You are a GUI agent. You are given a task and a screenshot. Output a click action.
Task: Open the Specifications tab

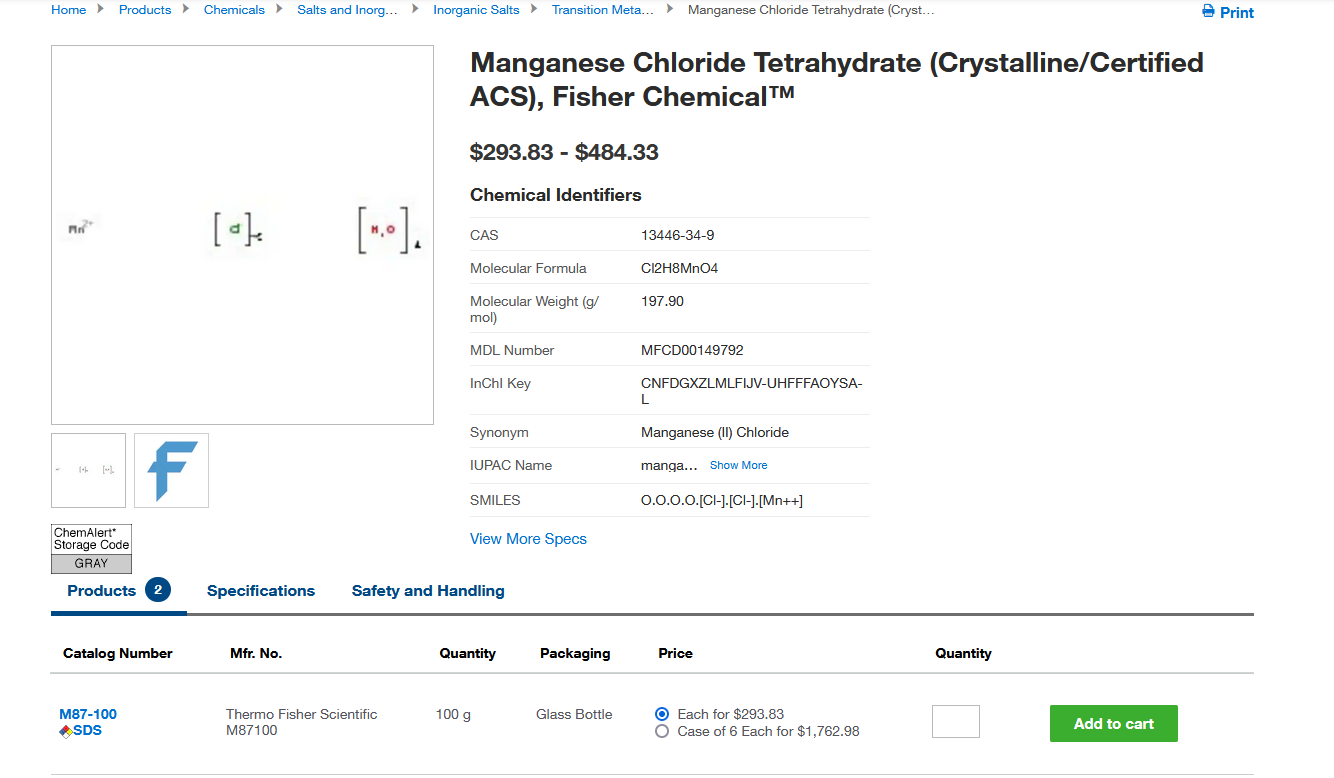pyautogui.click(x=261, y=591)
